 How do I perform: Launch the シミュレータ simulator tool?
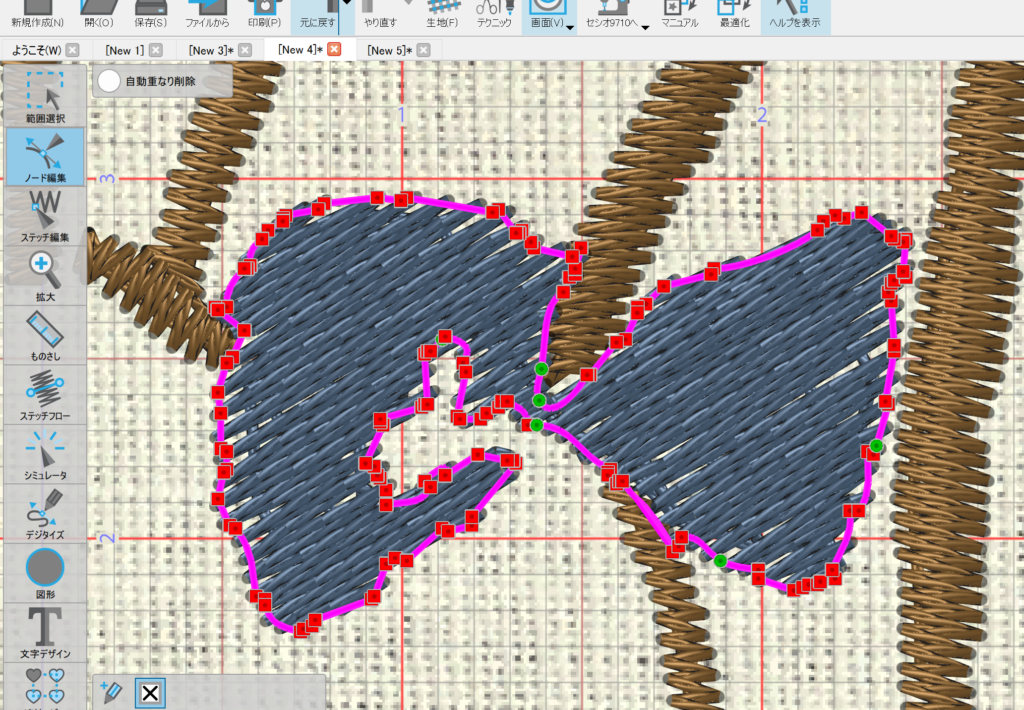[45, 451]
